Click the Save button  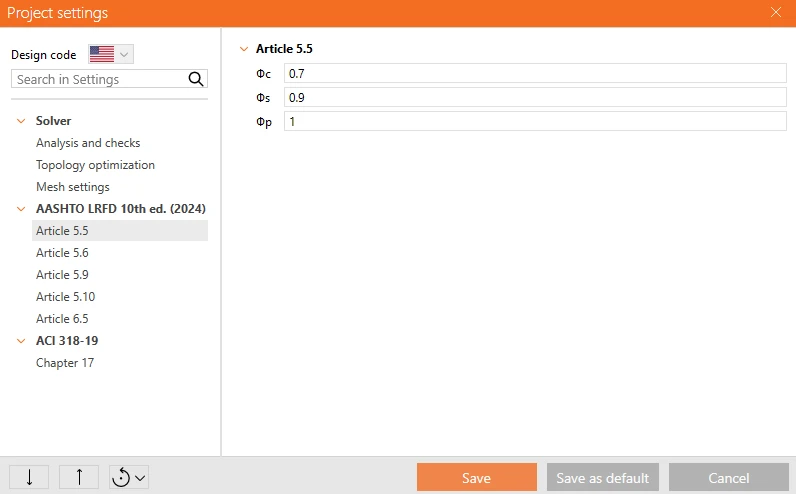[477, 477]
